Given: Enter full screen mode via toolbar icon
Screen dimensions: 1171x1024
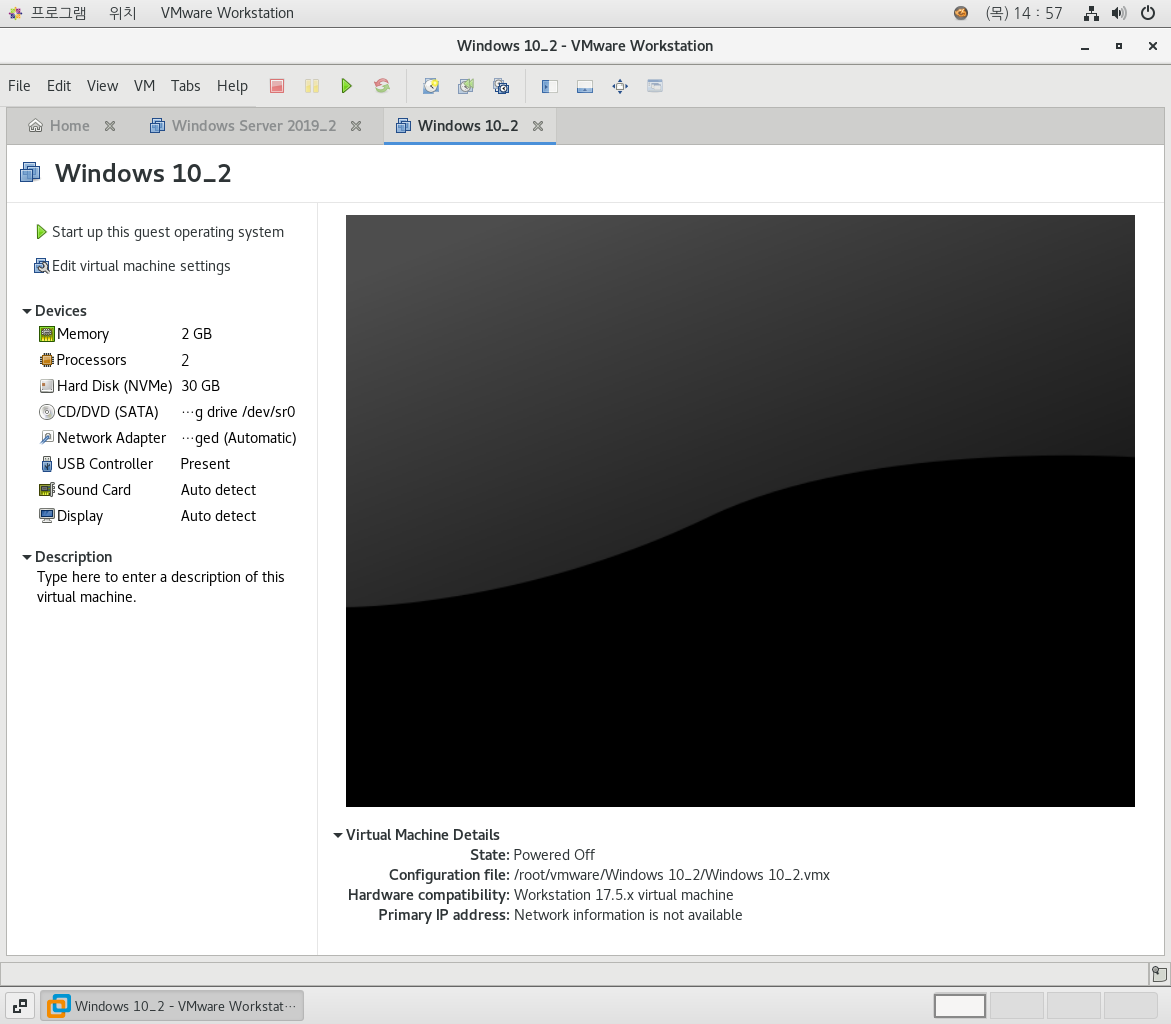Looking at the screenshot, I should pos(620,86).
